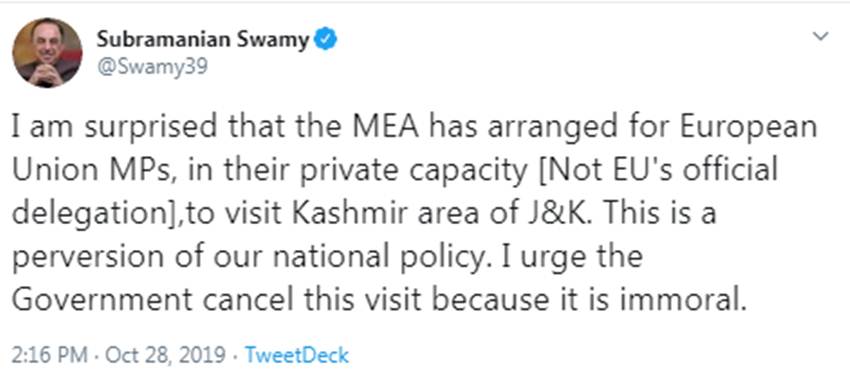Click the 2:16 PM timestamp
Screen dimensions: 850x381
tap(49, 356)
